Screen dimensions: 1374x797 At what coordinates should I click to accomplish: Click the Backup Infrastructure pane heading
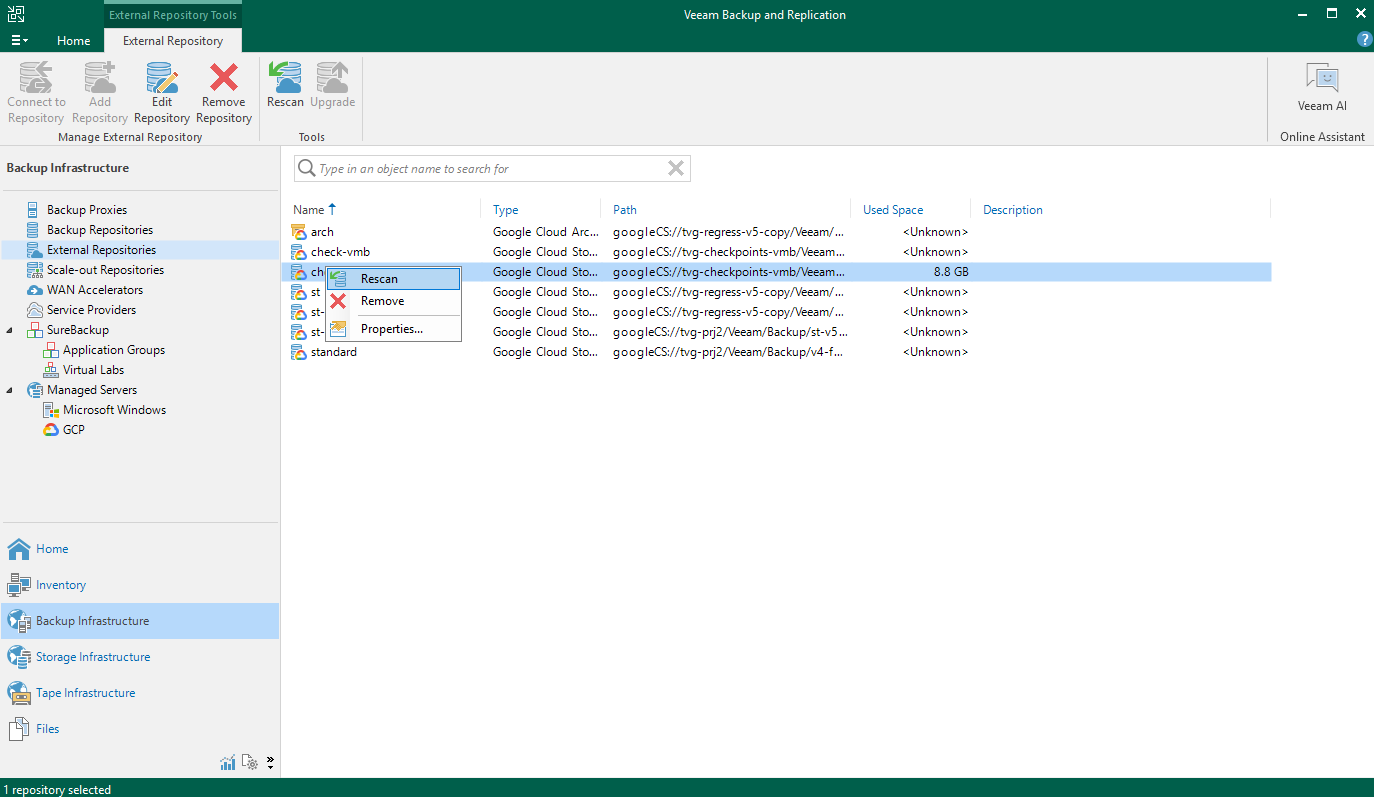point(68,168)
